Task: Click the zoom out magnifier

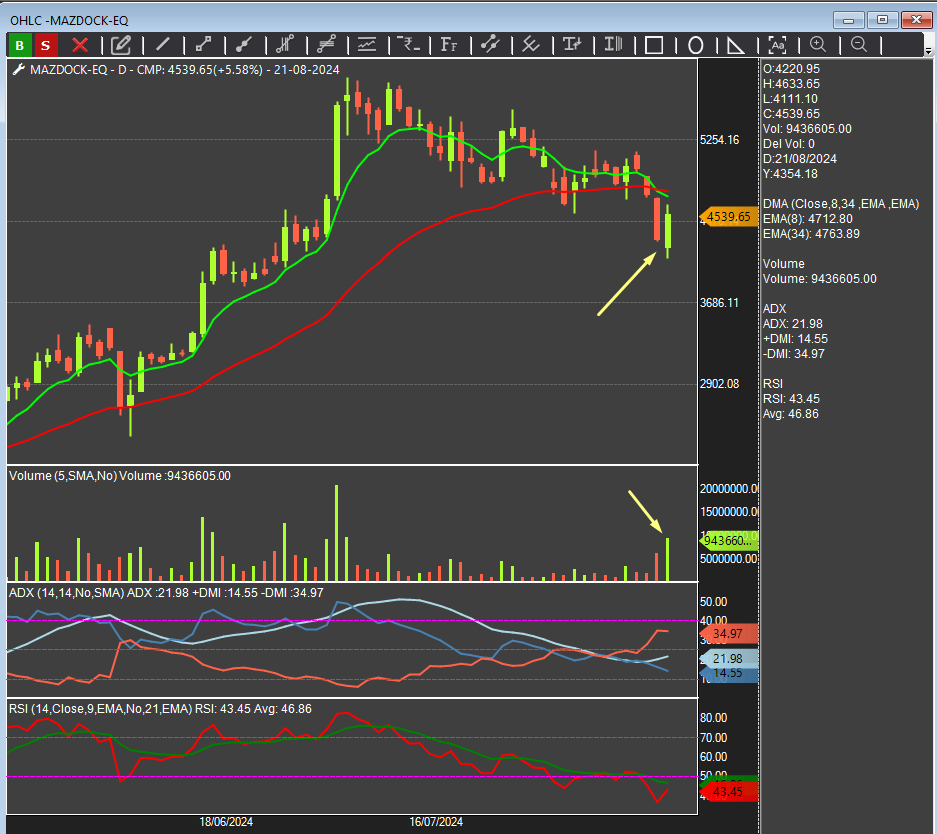Action: point(859,45)
